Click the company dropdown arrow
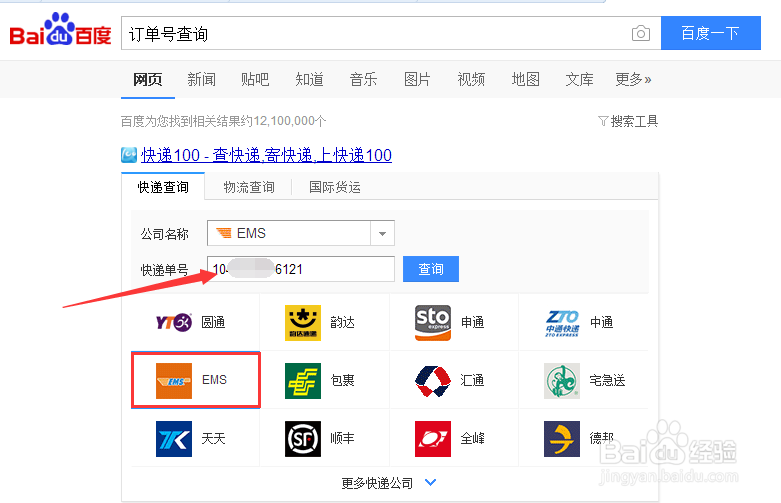Viewport: 781px width, 503px height. pos(383,233)
